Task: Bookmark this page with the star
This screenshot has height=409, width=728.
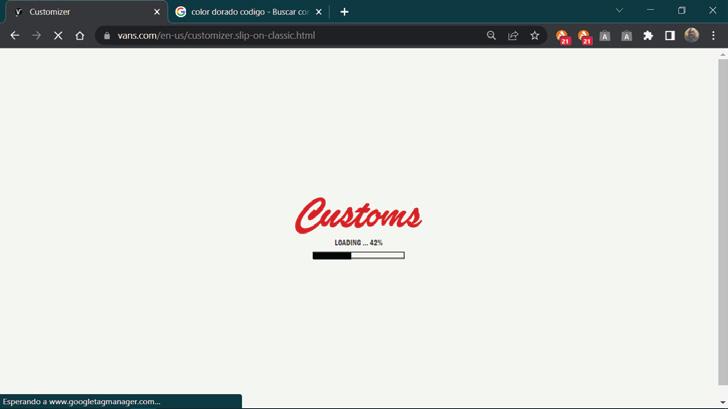Action: pyautogui.click(x=535, y=36)
